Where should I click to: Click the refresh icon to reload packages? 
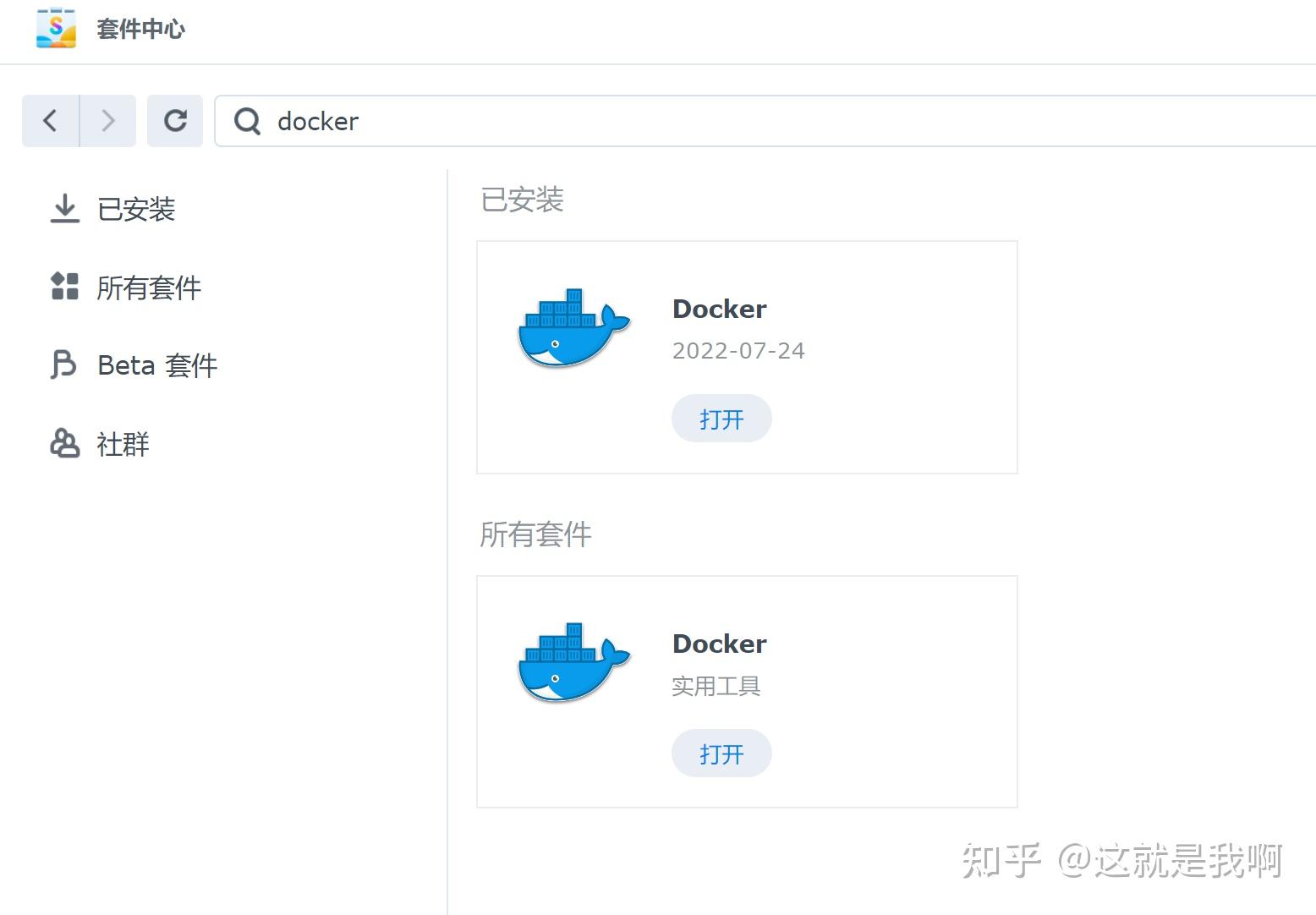click(175, 120)
